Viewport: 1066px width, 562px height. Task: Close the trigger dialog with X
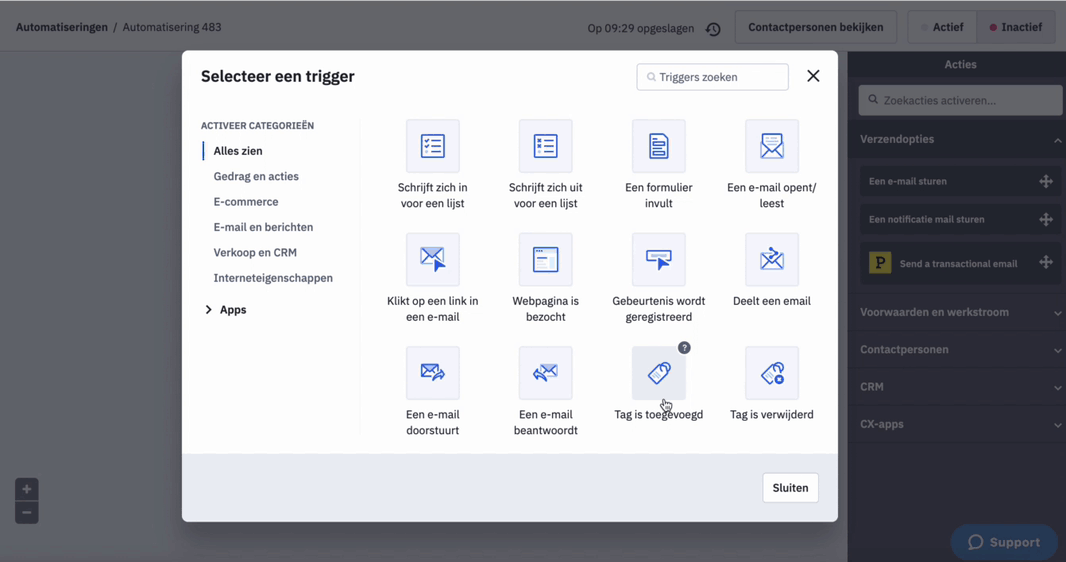pyautogui.click(x=813, y=76)
